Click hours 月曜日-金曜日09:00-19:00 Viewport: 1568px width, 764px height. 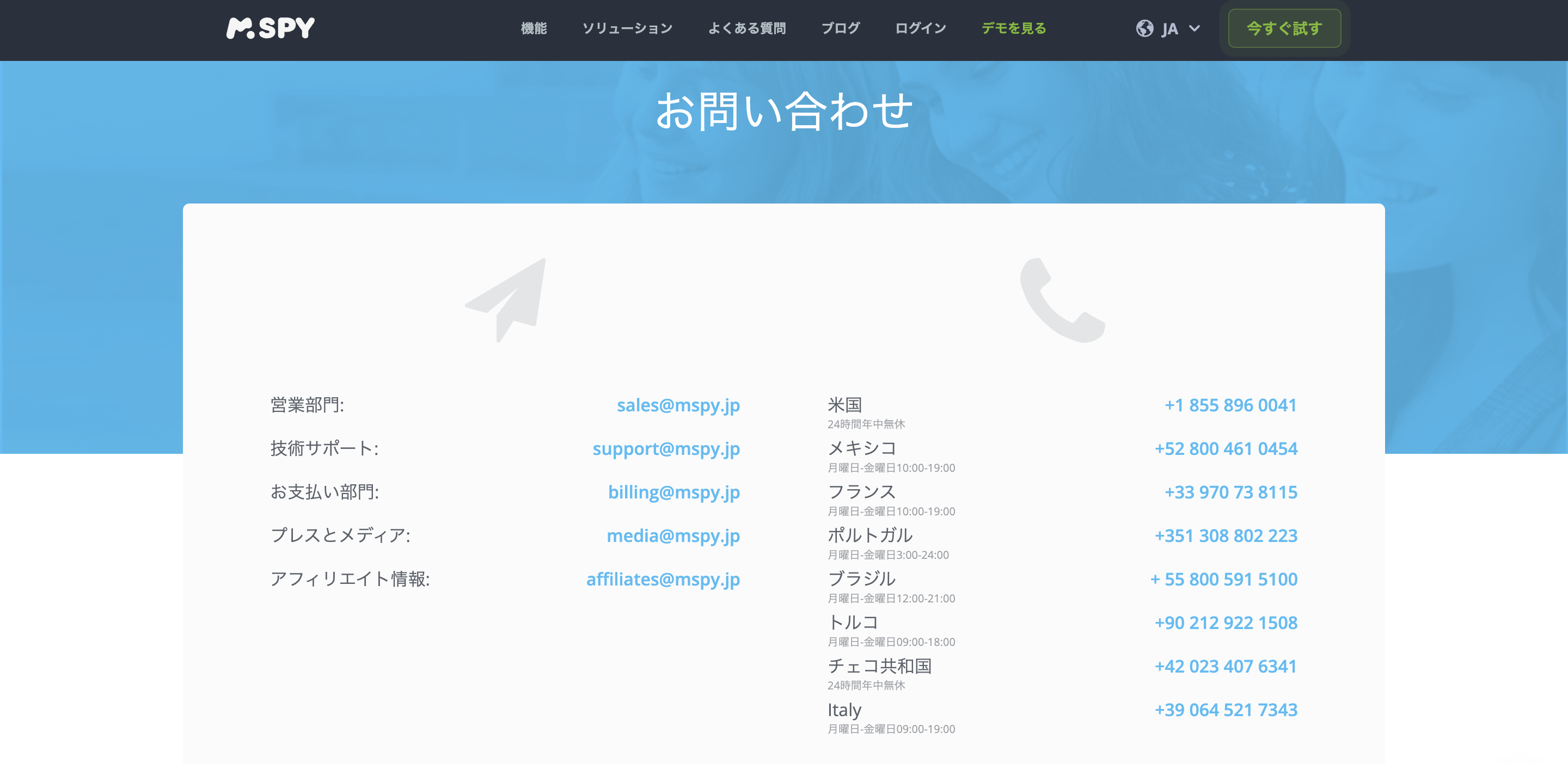(891, 729)
